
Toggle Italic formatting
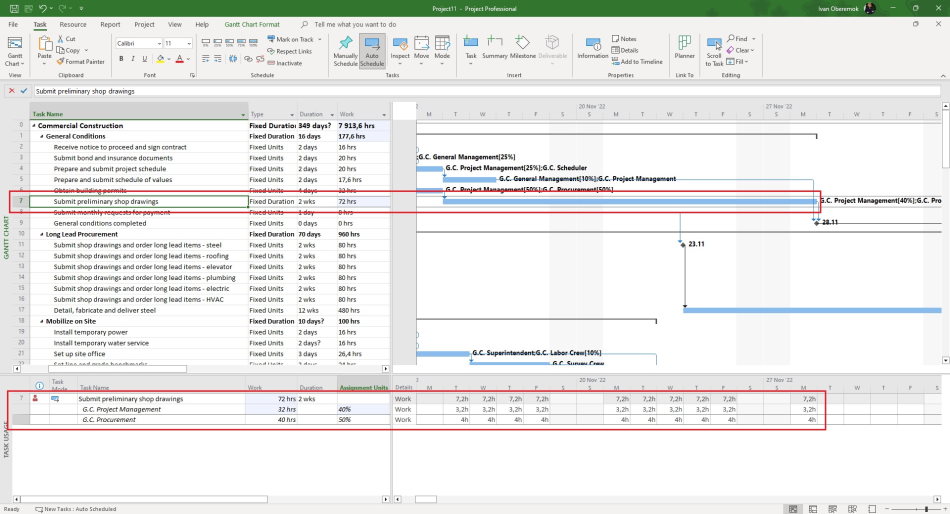tap(133, 59)
